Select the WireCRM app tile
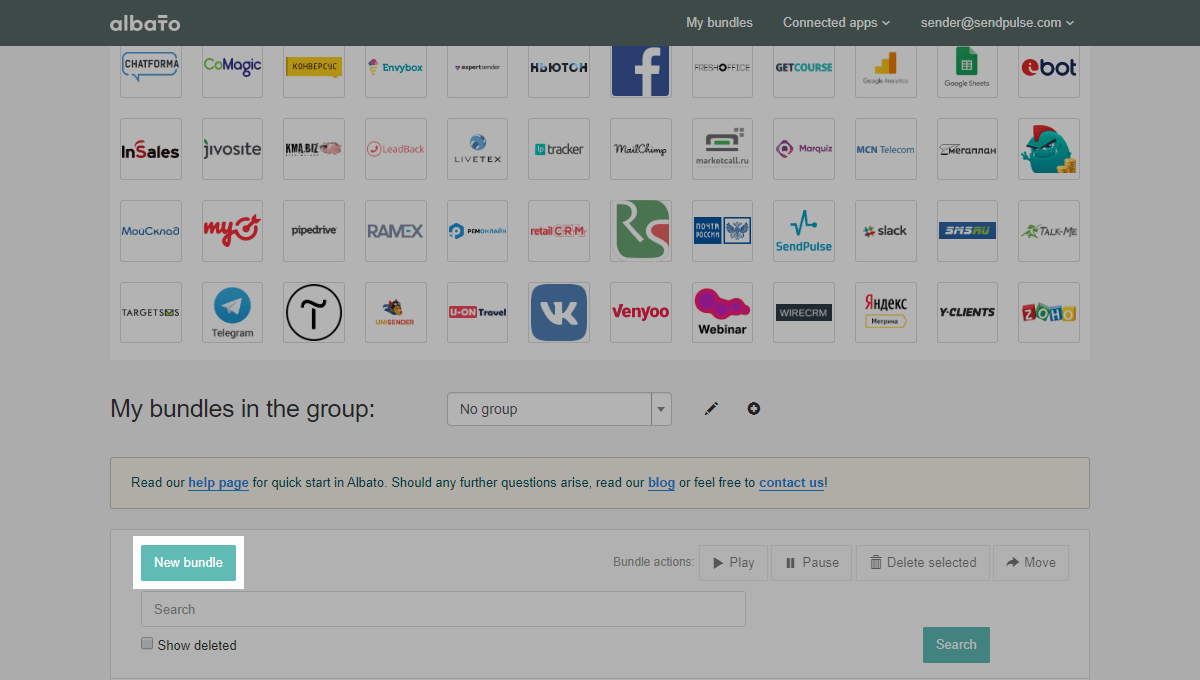The height and width of the screenshot is (680, 1200). (x=804, y=312)
